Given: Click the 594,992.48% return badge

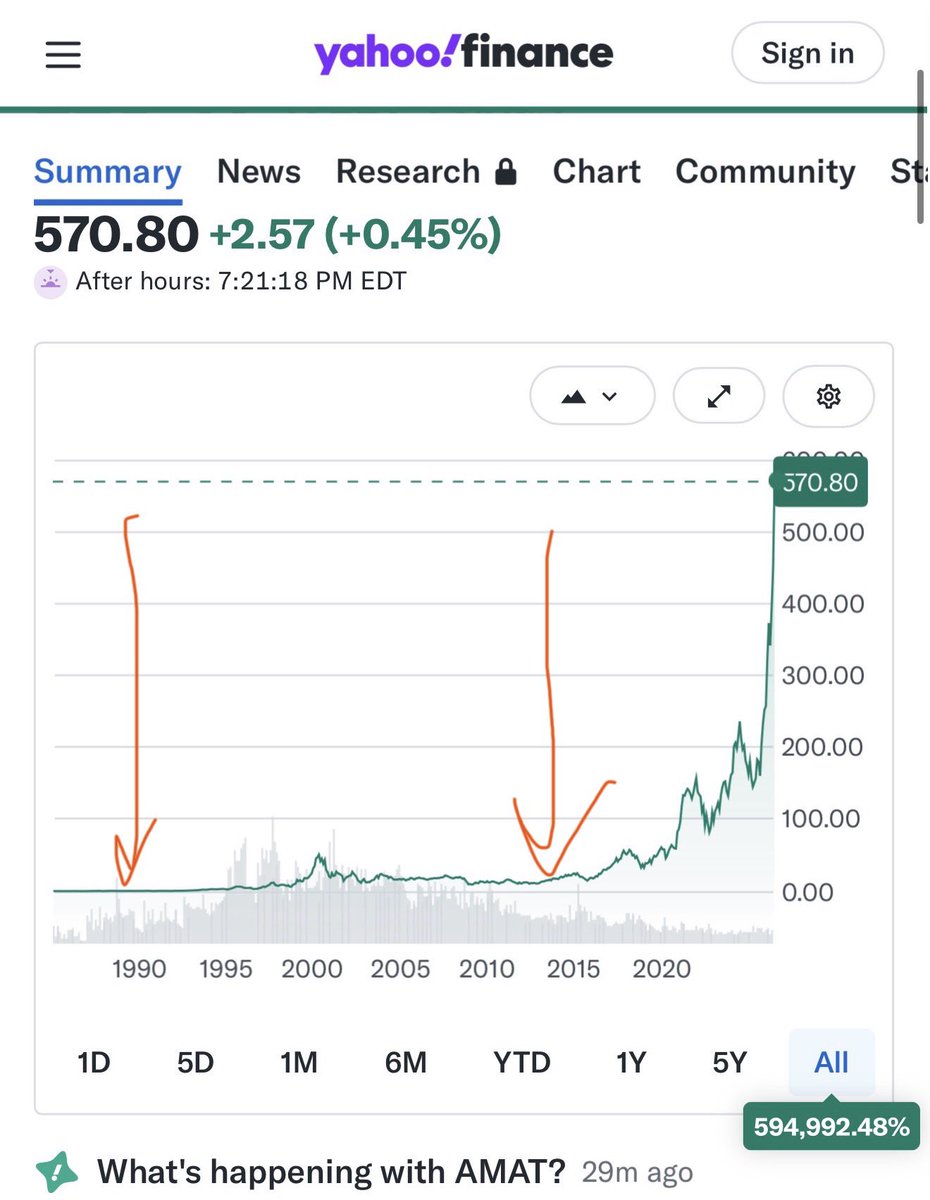Looking at the screenshot, I should [x=832, y=1128].
